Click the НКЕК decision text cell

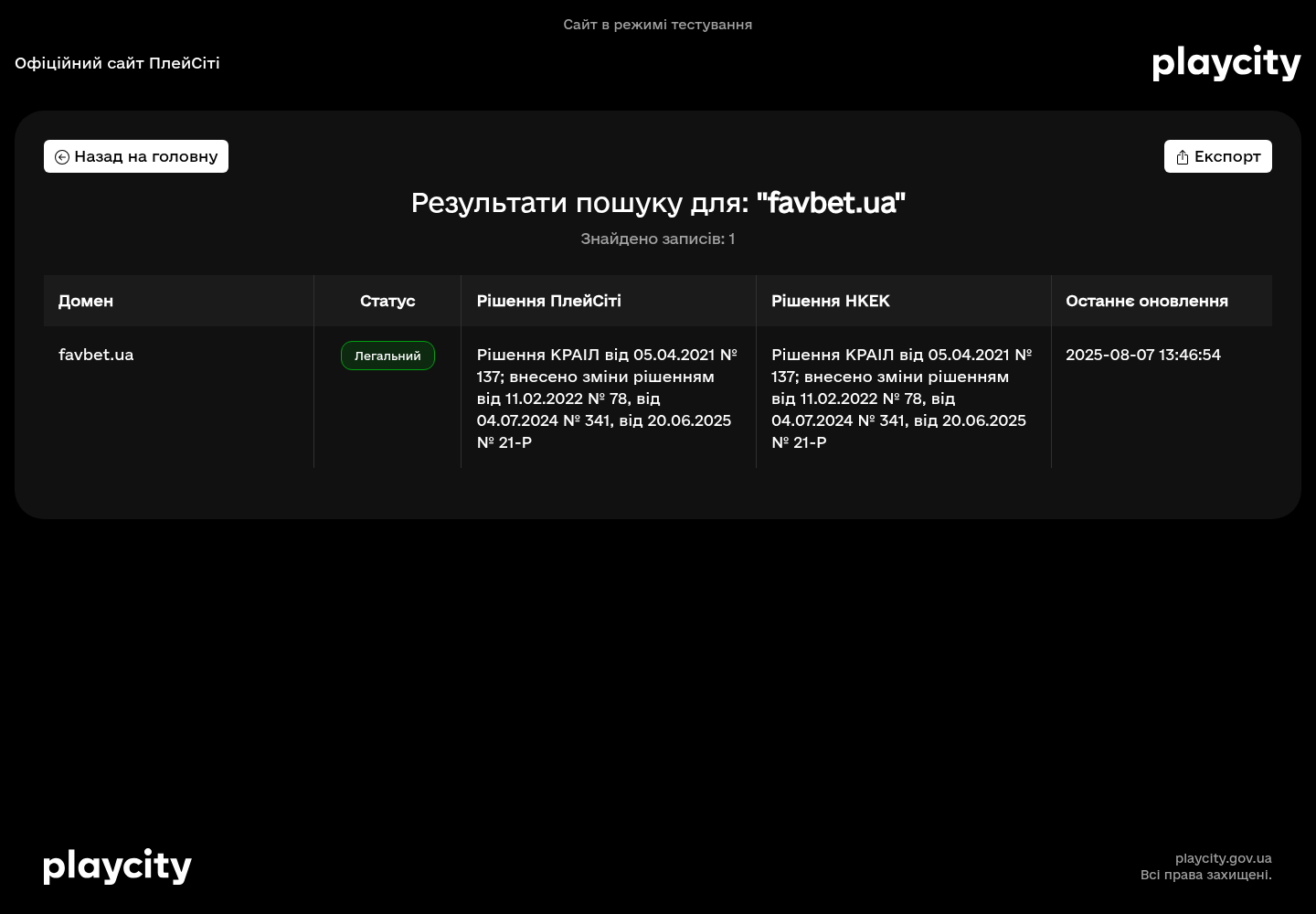pos(903,399)
